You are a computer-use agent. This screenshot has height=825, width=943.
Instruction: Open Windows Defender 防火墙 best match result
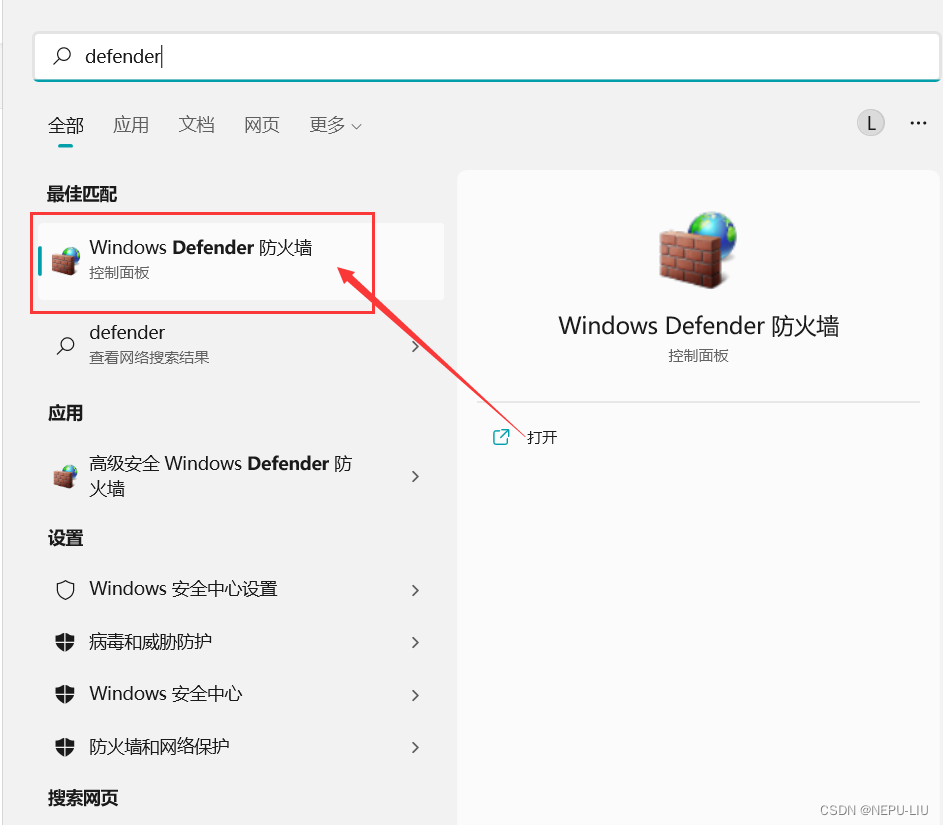241,262
